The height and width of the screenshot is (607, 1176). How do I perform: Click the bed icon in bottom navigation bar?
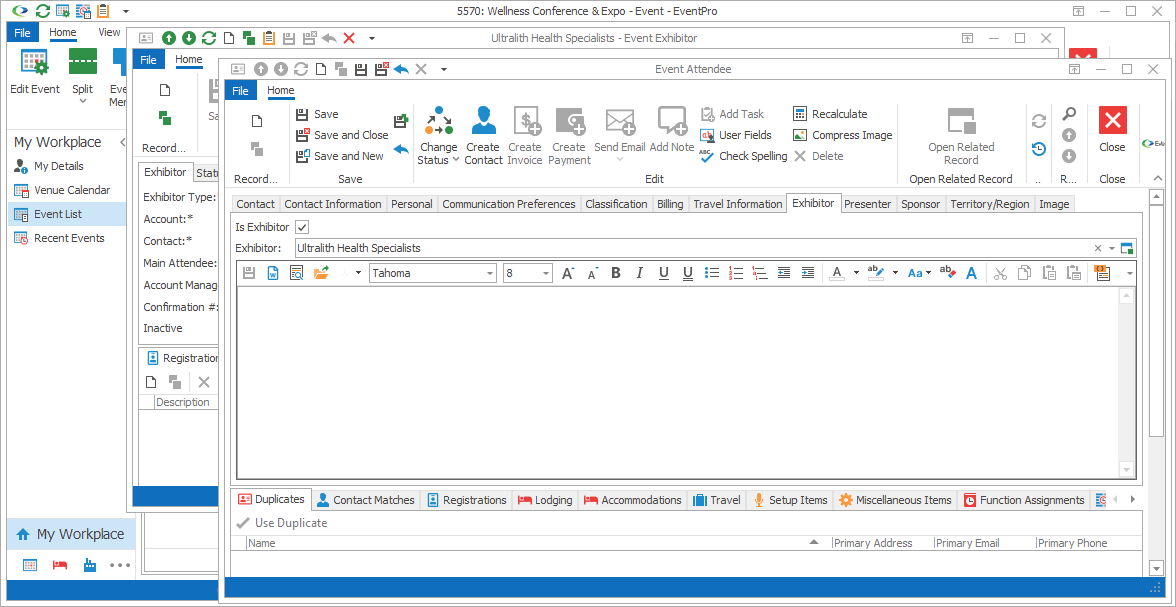click(x=59, y=565)
